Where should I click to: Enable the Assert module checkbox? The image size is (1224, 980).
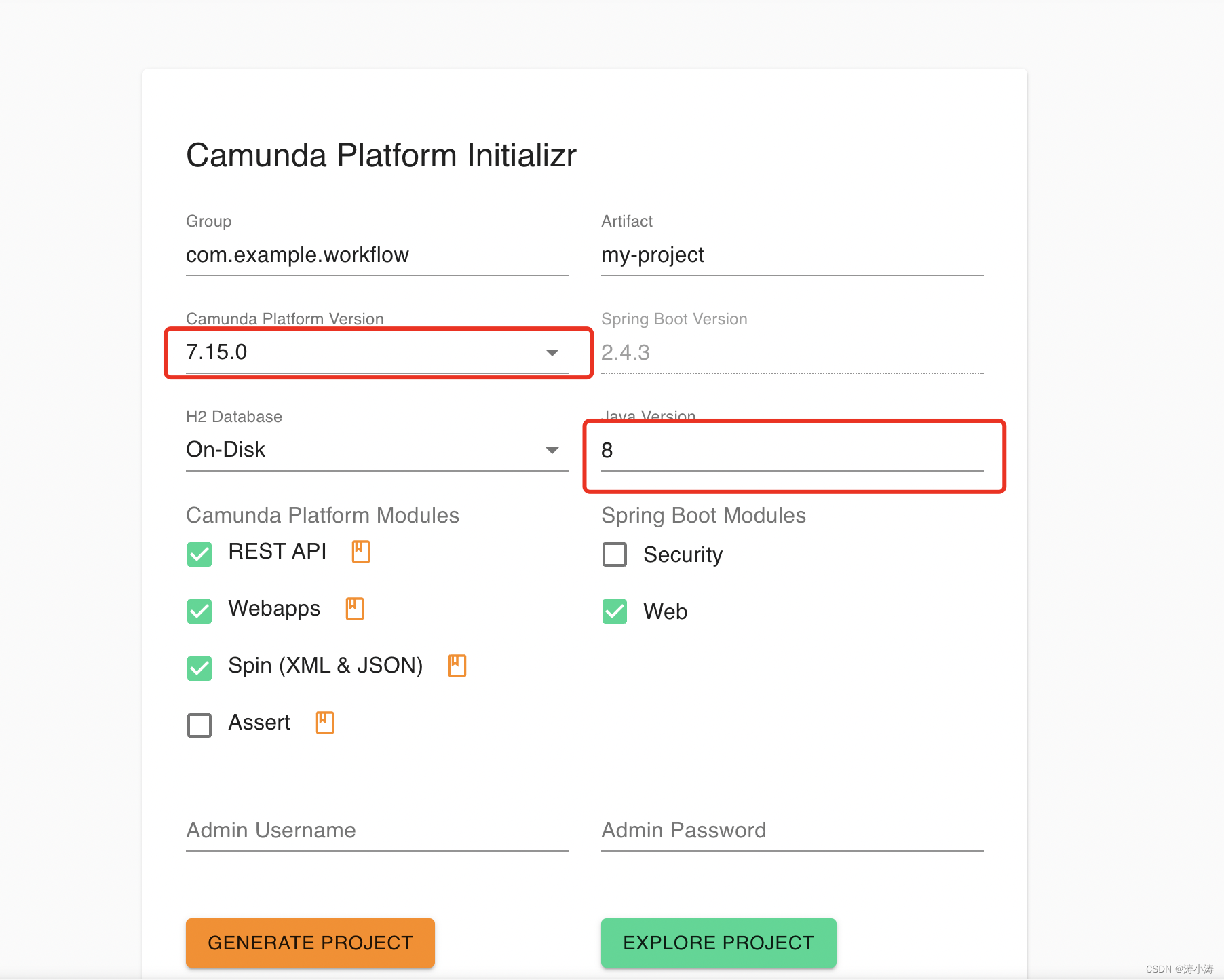pyautogui.click(x=199, y=725)
